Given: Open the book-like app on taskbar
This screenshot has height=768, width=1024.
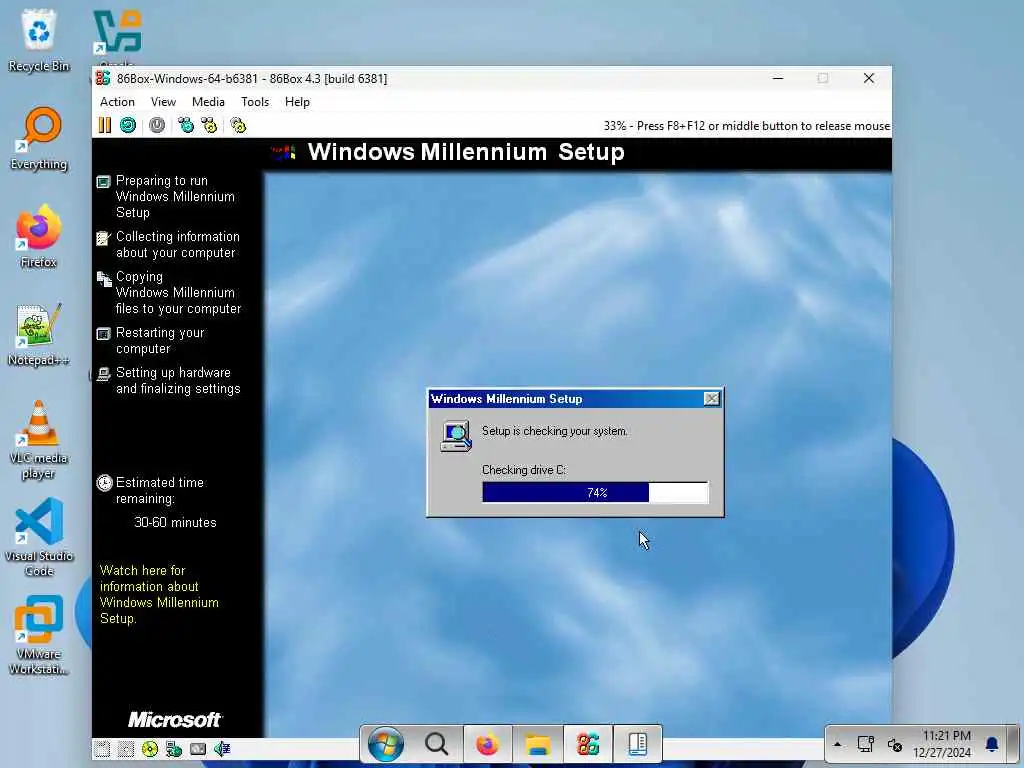Looking at the screenshot, I should pos(637,744).
